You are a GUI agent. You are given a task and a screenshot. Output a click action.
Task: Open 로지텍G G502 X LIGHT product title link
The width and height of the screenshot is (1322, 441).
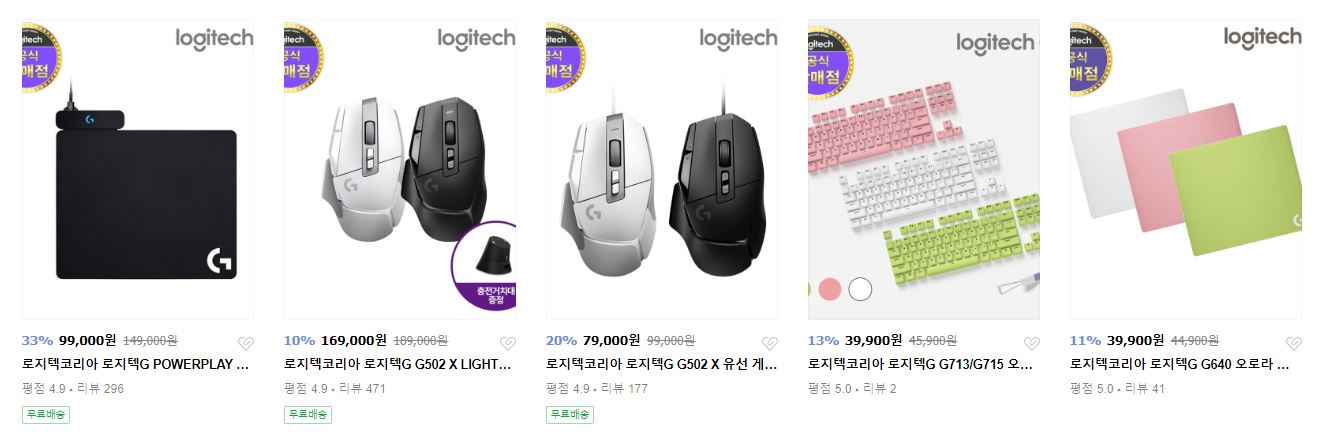tap(398, 365)
